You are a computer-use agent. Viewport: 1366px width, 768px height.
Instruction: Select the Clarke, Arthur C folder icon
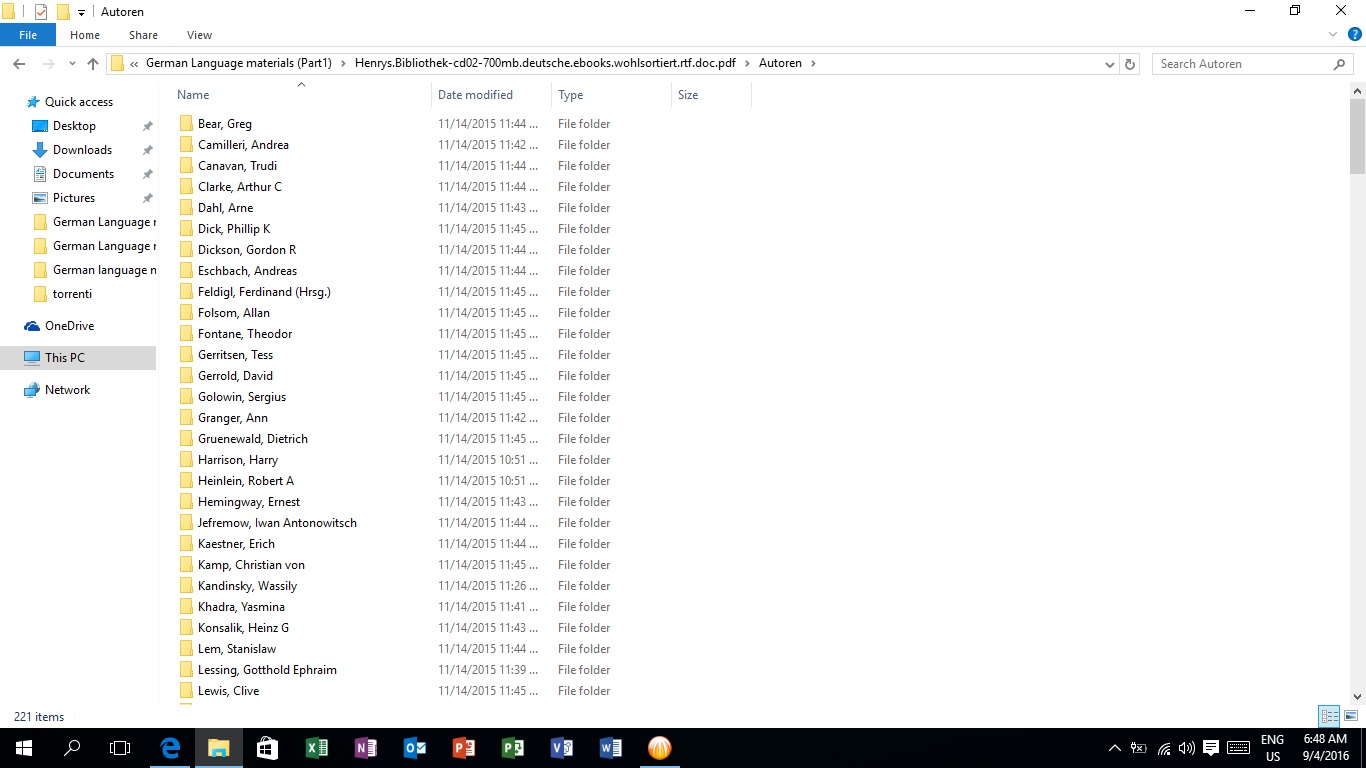(186, 187)
